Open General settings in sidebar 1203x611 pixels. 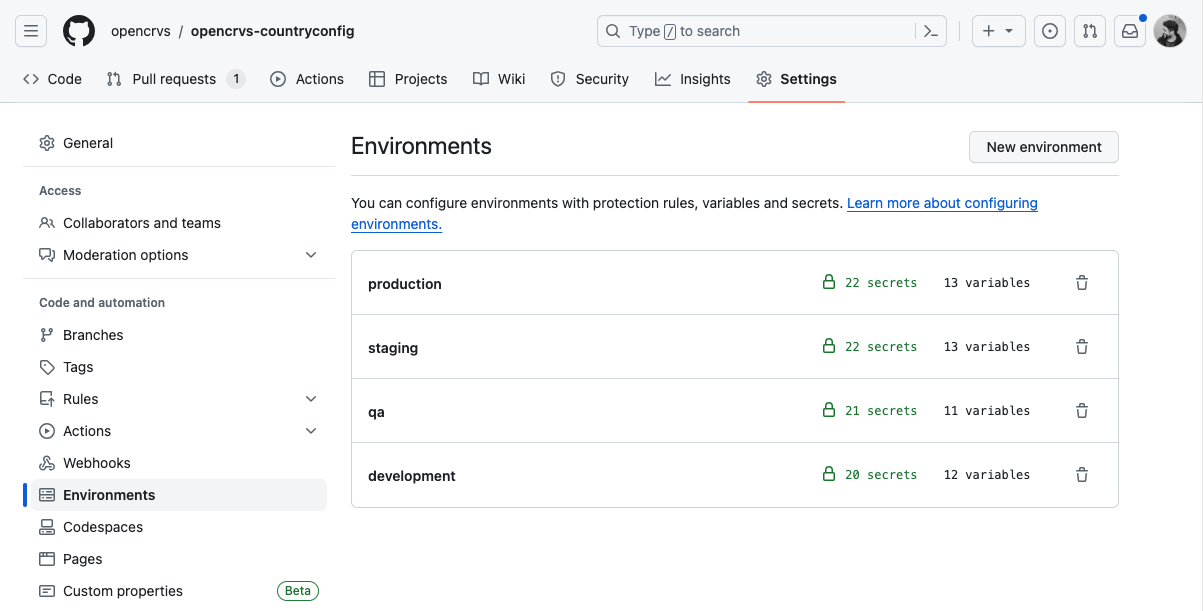(179, 143)
